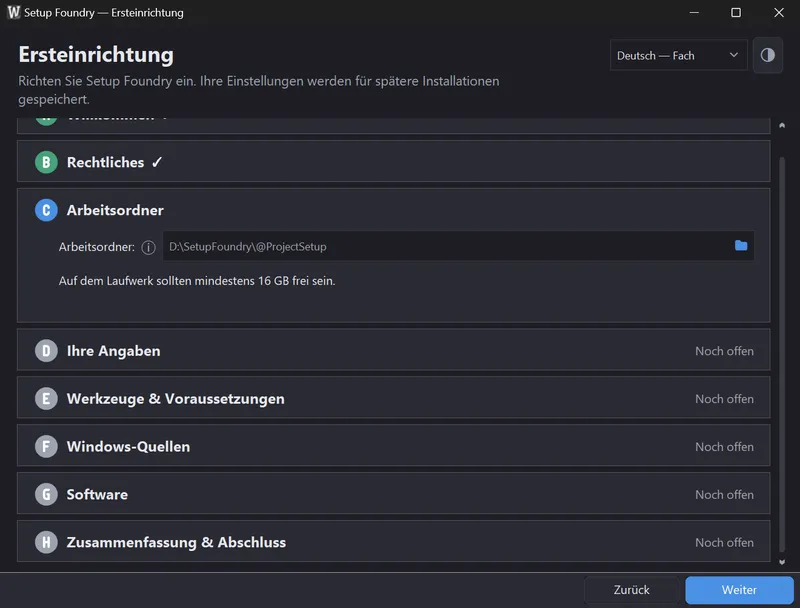Select the grey F step circle
This screenshot has height=608, width=800.
coord(46,447)
